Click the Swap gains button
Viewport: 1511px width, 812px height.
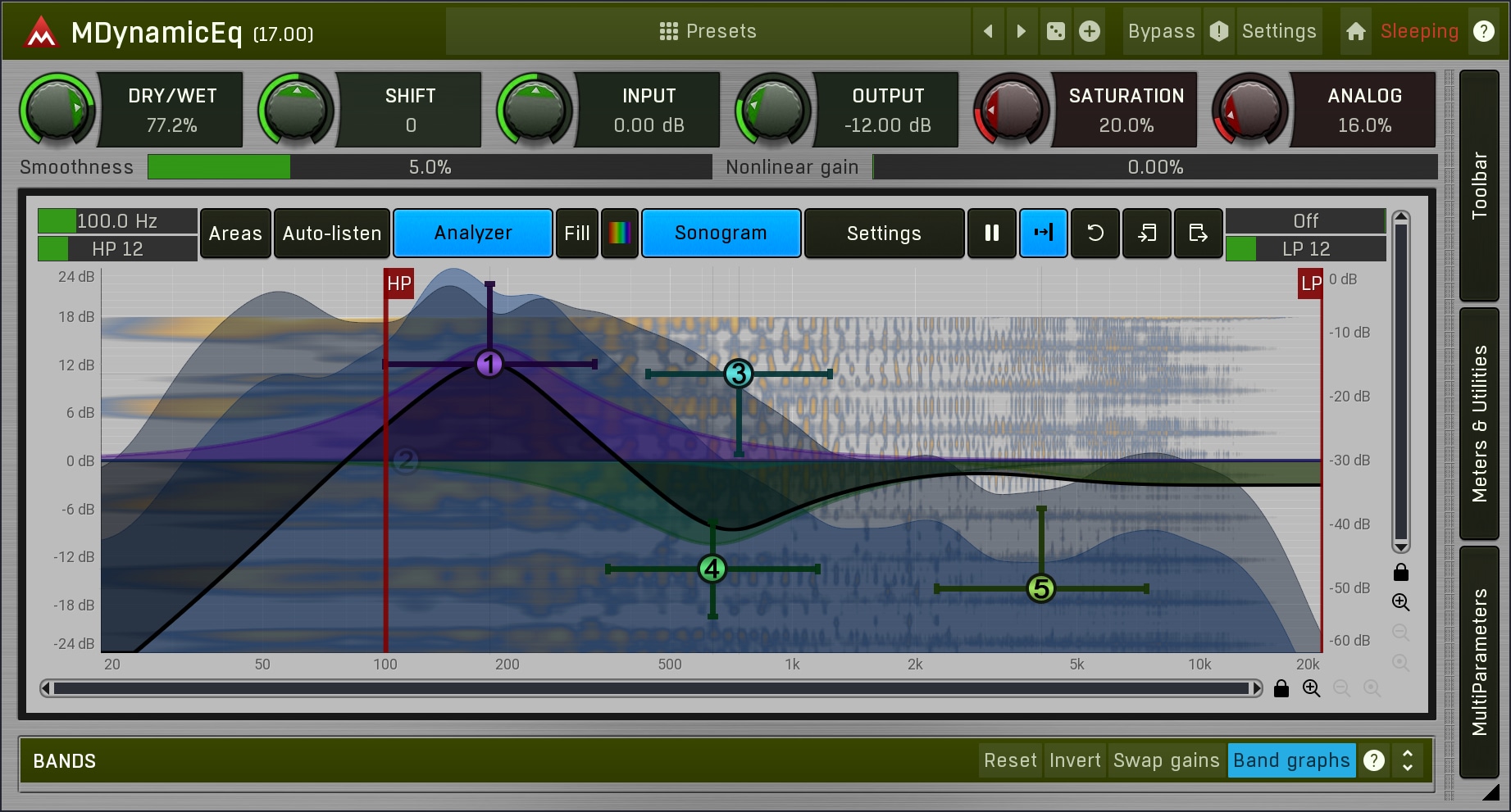(x=1166, y=760)
